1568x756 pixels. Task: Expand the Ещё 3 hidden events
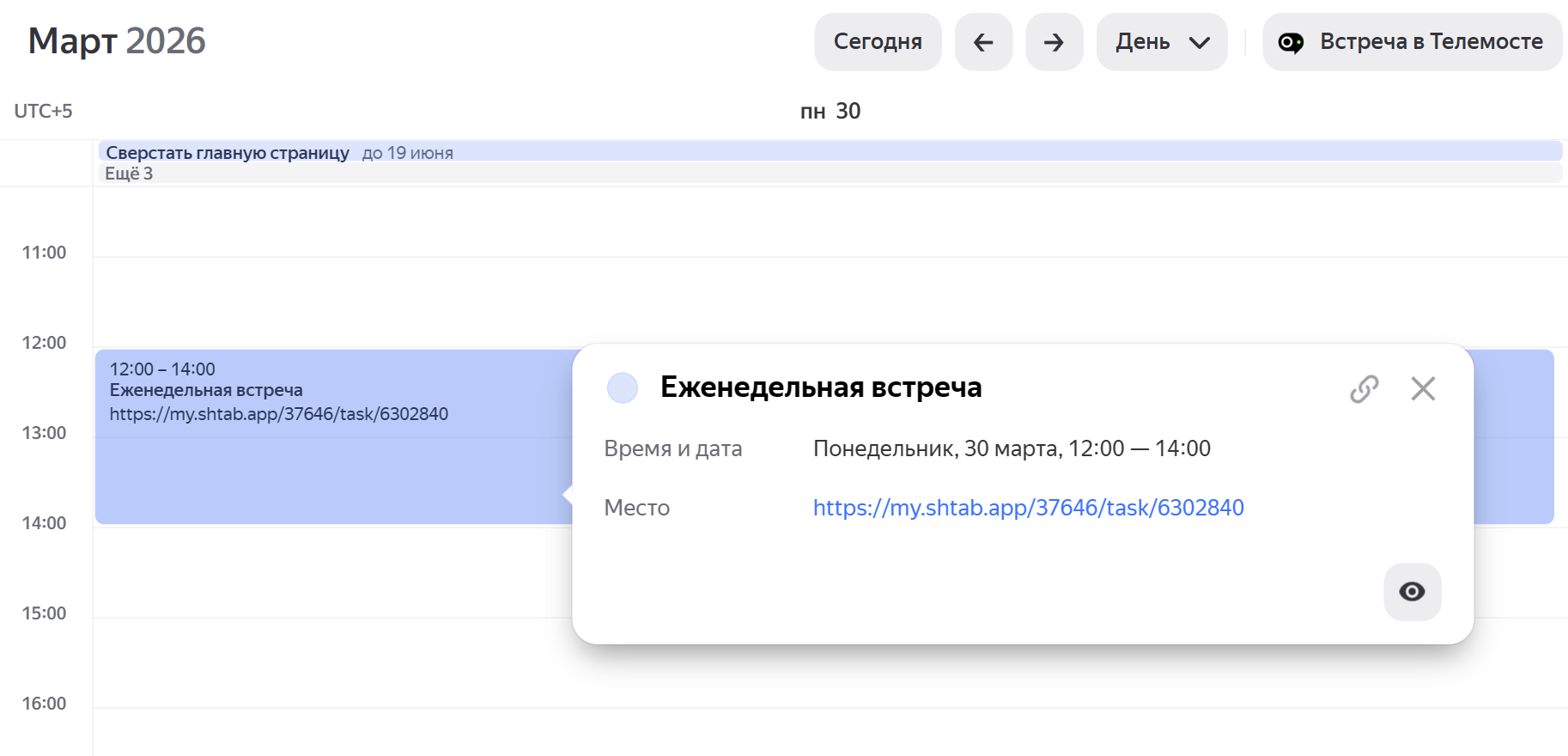click(x=129, y=174)
